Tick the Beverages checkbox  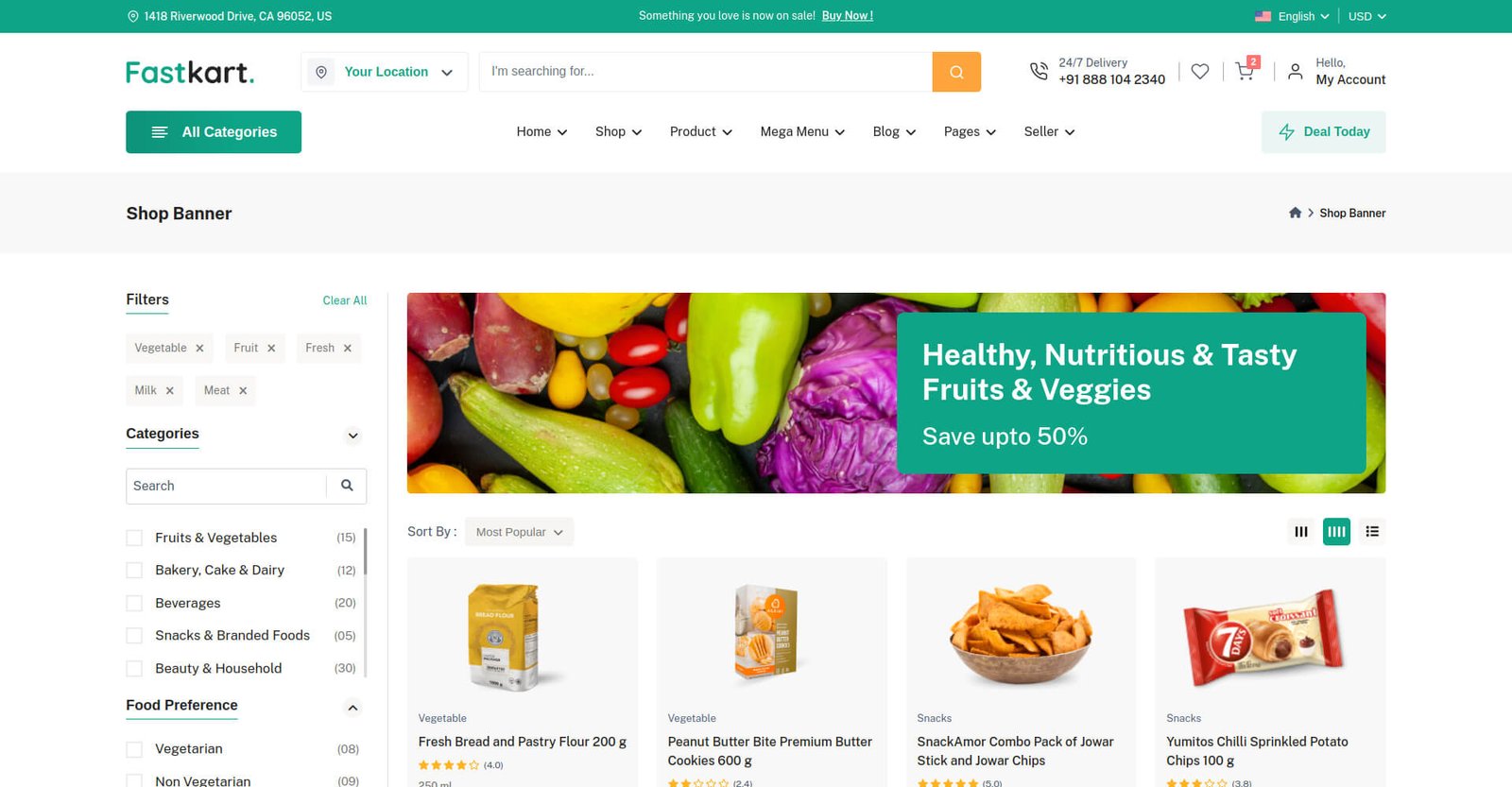[x=134, y=603]
